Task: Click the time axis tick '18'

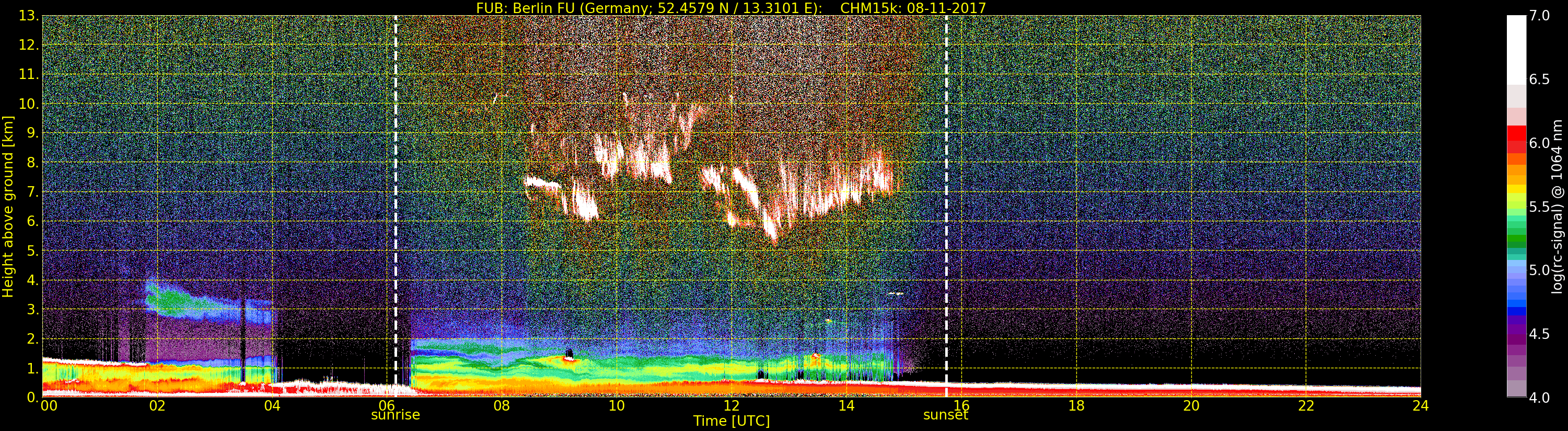Action: [1076, 405]
